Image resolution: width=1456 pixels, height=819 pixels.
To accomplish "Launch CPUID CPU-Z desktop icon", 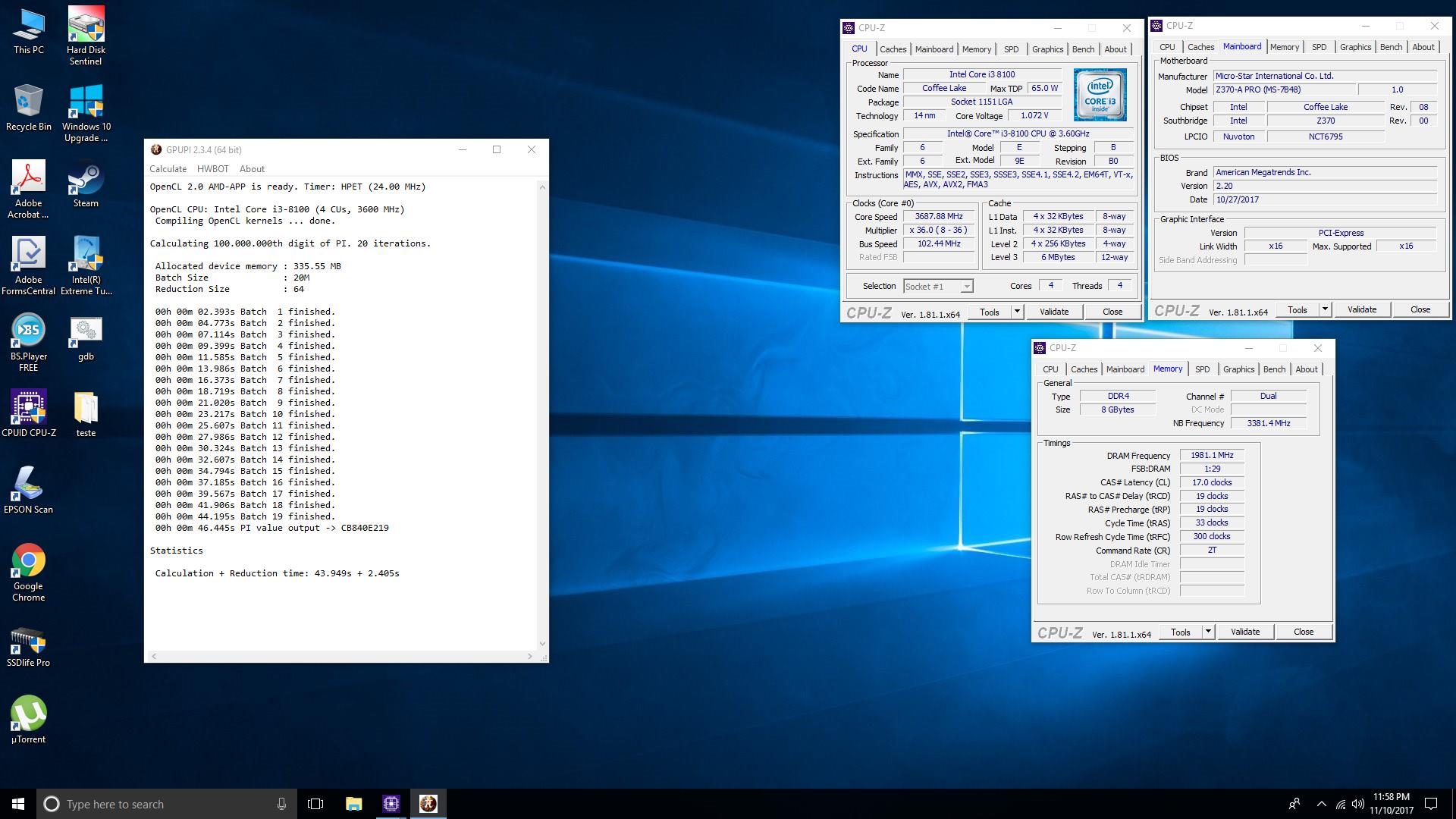I will (x=29, y=414).
